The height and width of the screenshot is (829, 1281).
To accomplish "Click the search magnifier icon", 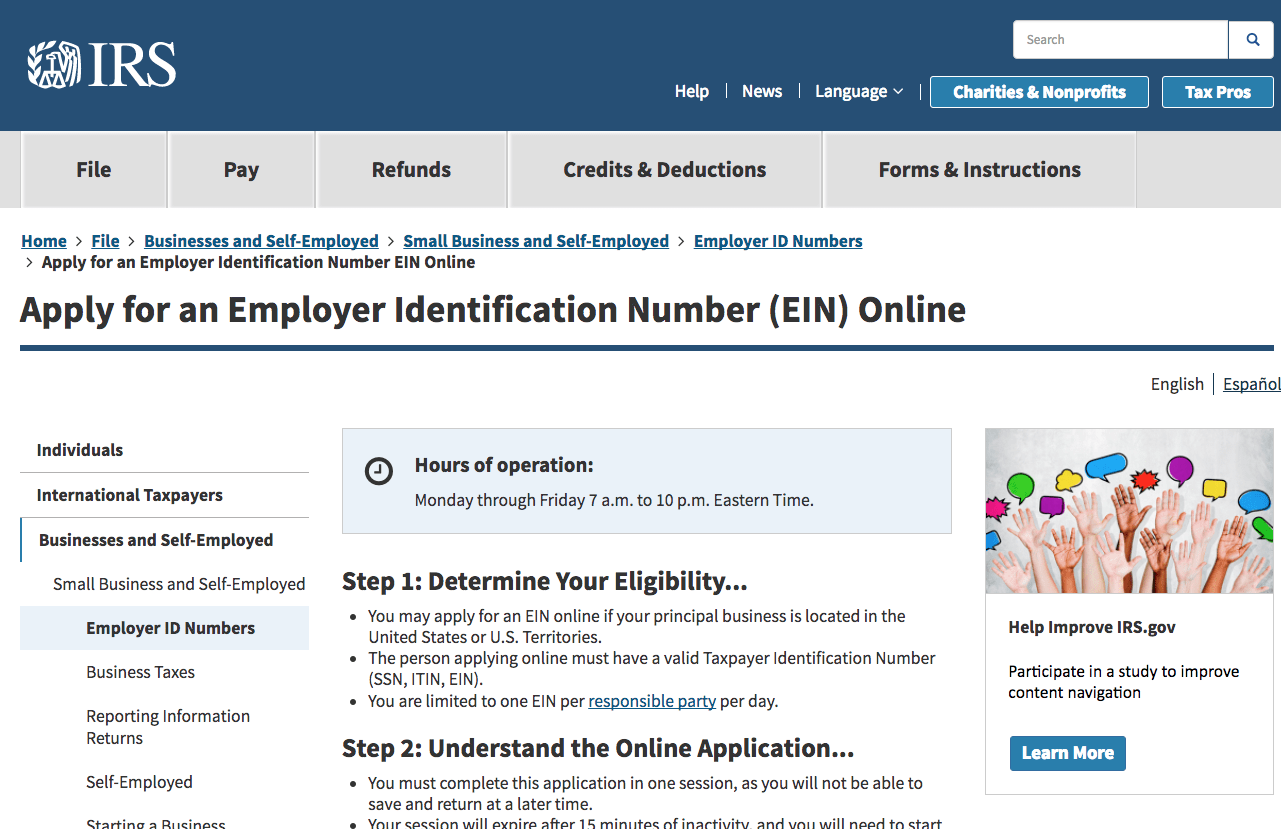I will (1251, 39).
